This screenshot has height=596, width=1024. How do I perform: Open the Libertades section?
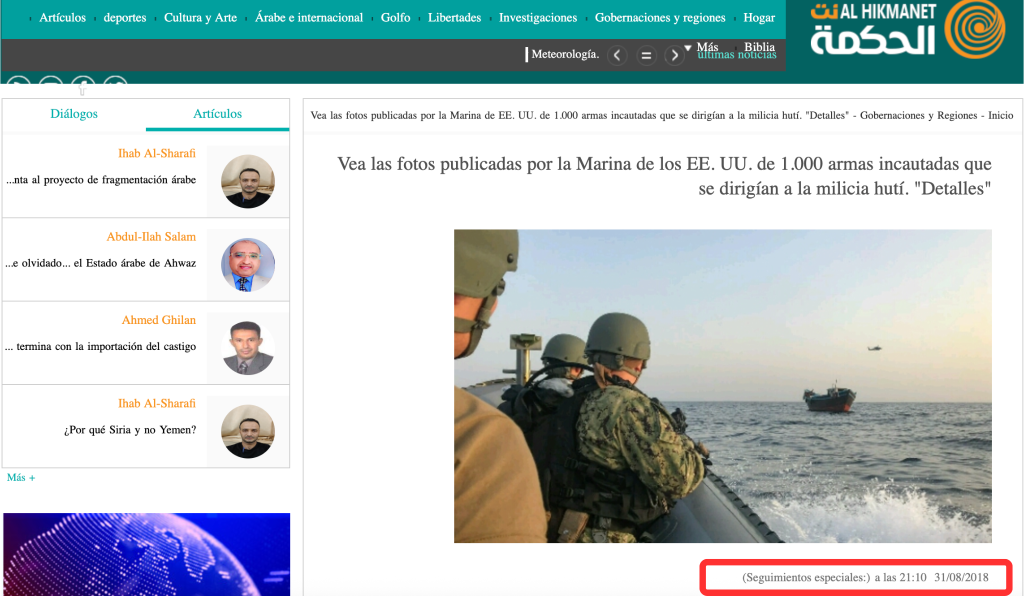[x=455, y=18]
